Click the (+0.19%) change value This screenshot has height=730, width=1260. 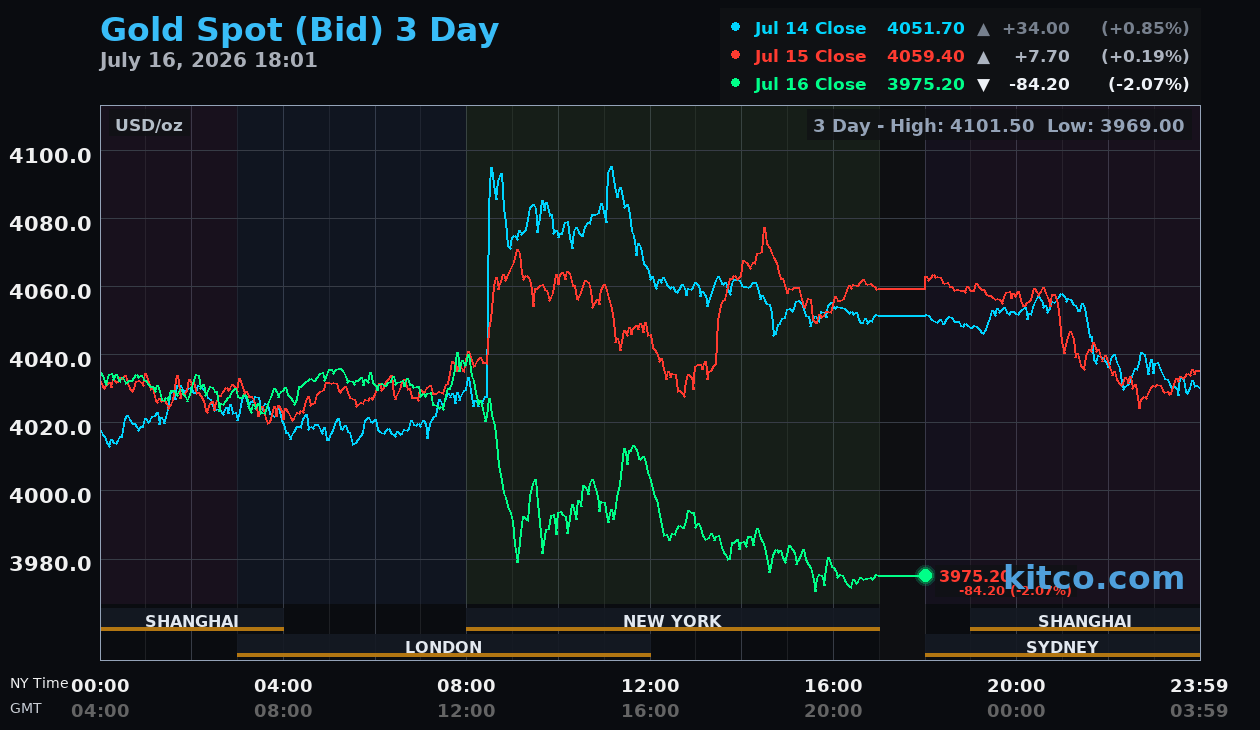[x=1145, y=56]
